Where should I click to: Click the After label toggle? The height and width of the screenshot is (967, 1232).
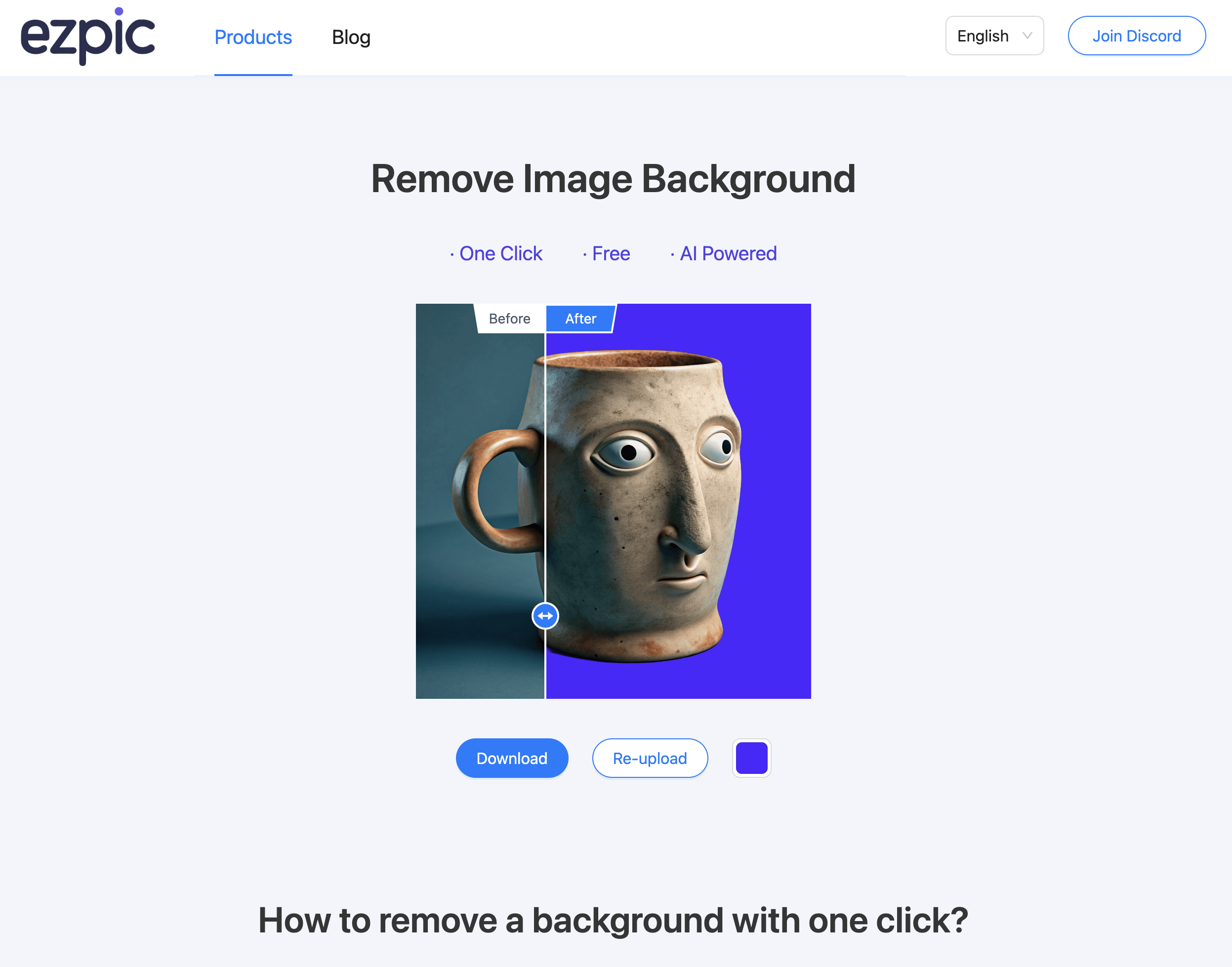coord(580,318)
